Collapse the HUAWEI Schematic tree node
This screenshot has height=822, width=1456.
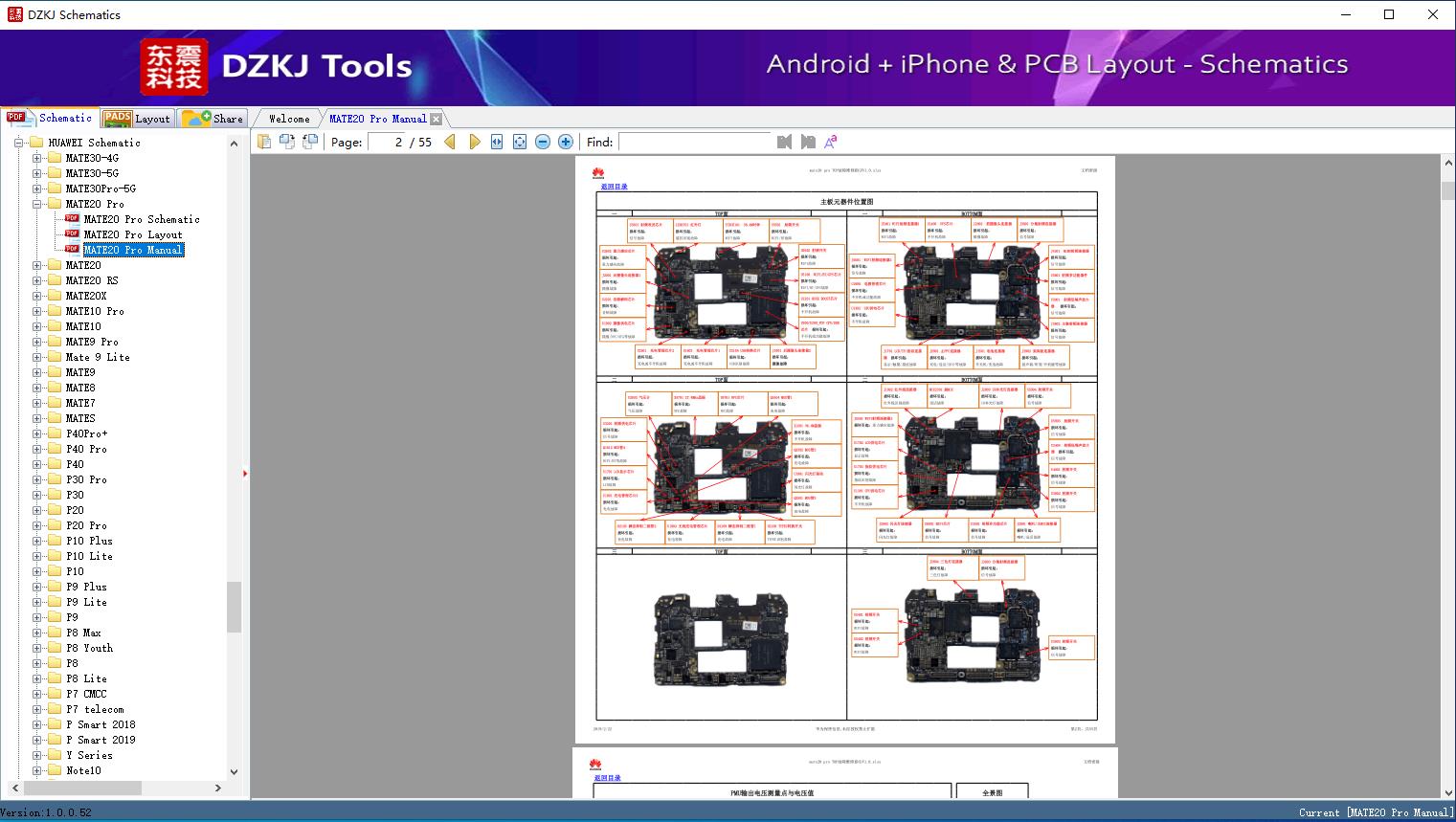19,143
